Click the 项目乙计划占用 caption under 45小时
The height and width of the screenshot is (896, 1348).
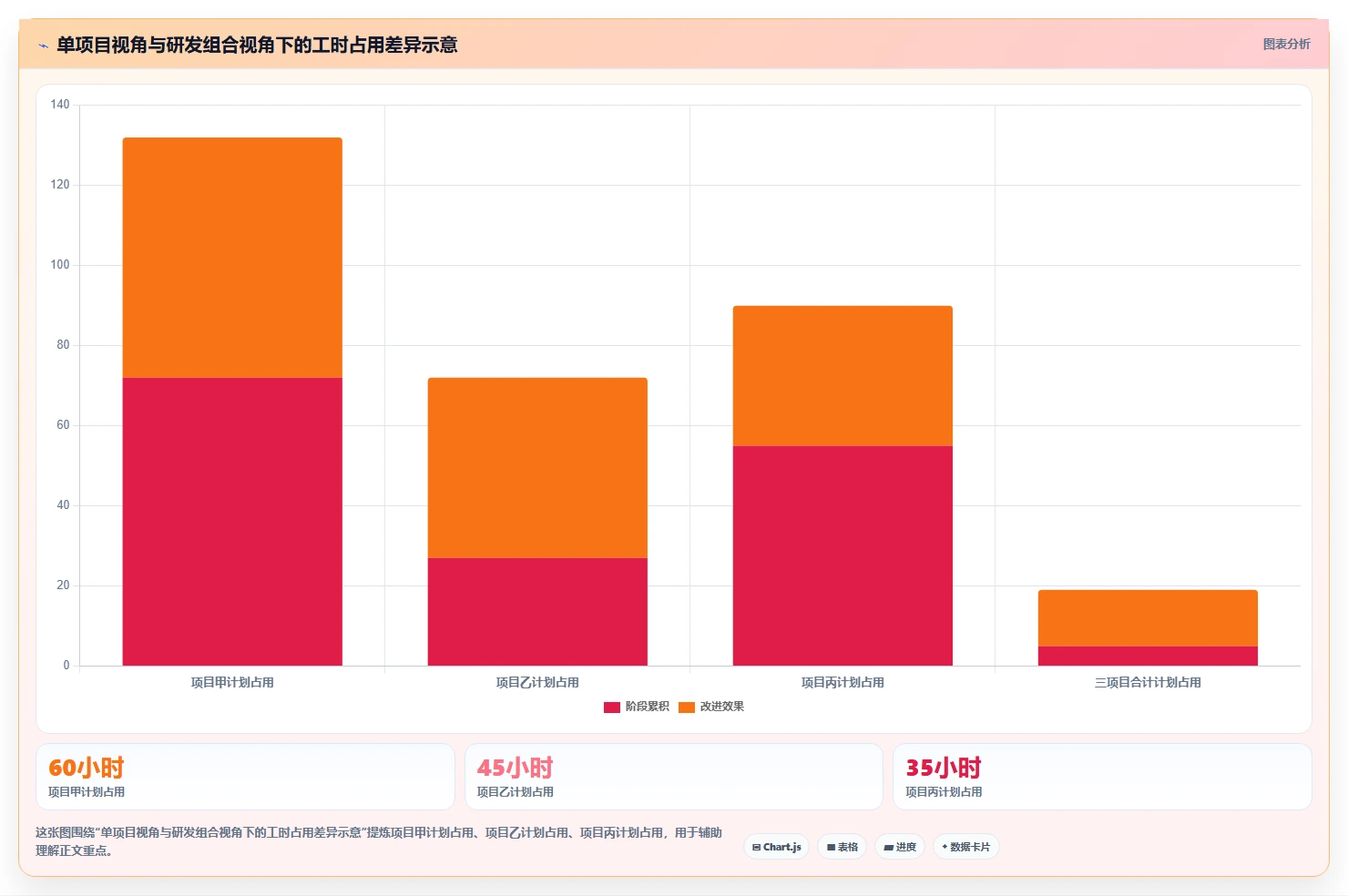[516, 792]
